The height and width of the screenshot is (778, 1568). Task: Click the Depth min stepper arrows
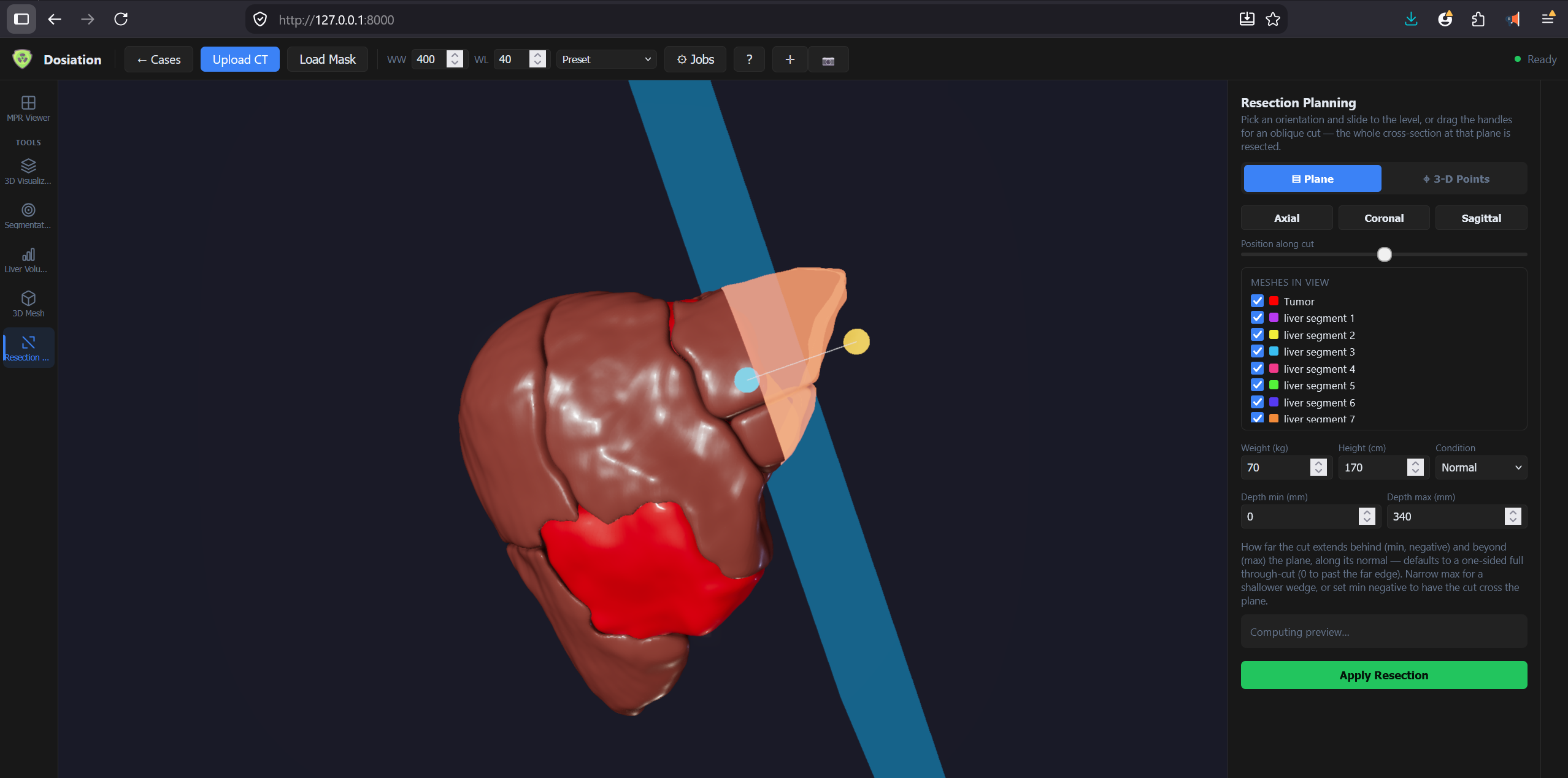pyautogui.click(x=1367, y=516)
